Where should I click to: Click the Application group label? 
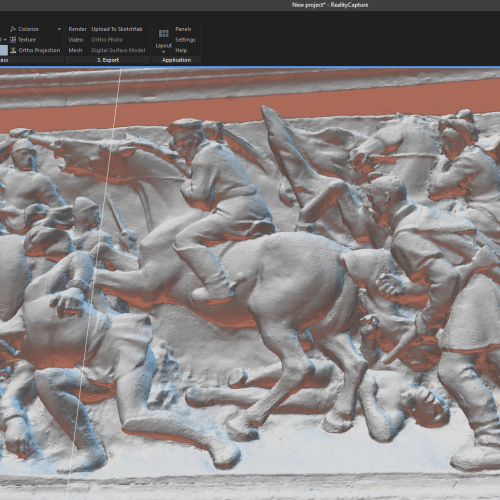click(x=176, y=60)
